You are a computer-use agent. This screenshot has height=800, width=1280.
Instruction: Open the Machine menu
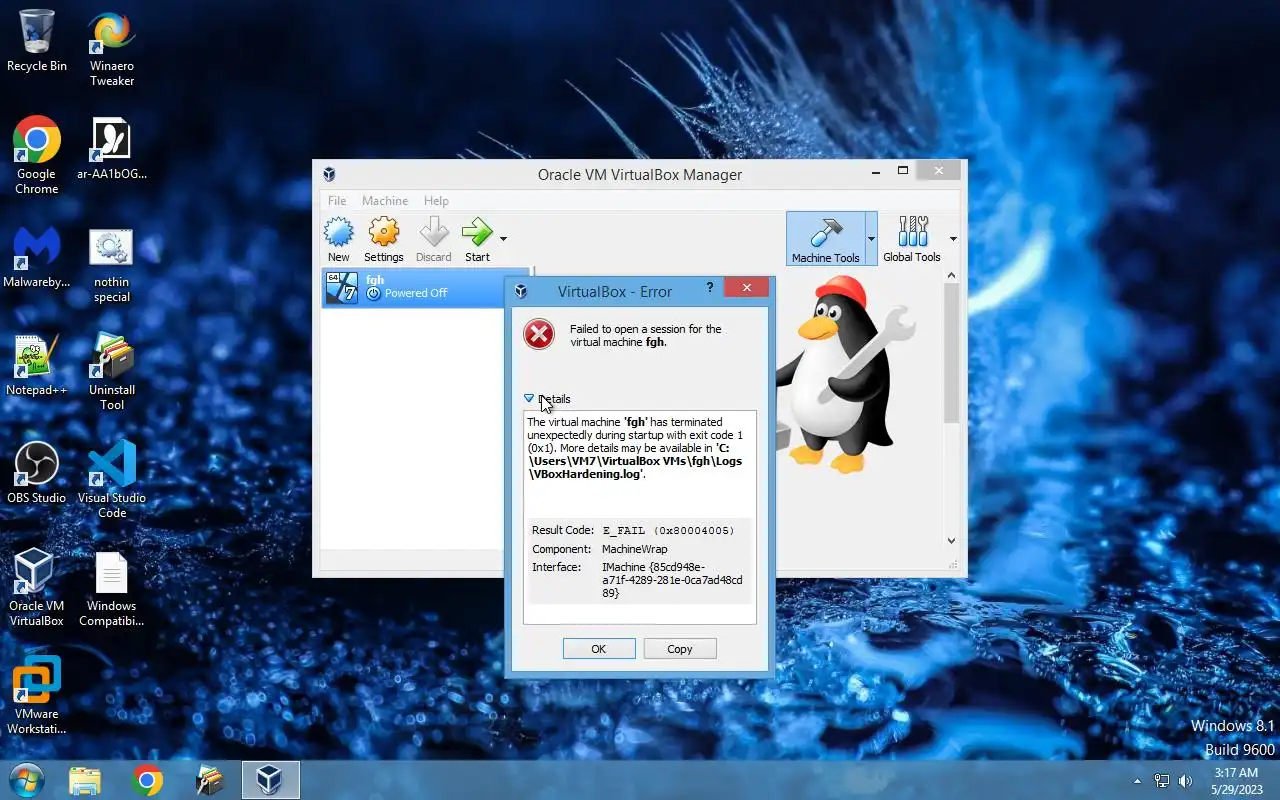385,200
